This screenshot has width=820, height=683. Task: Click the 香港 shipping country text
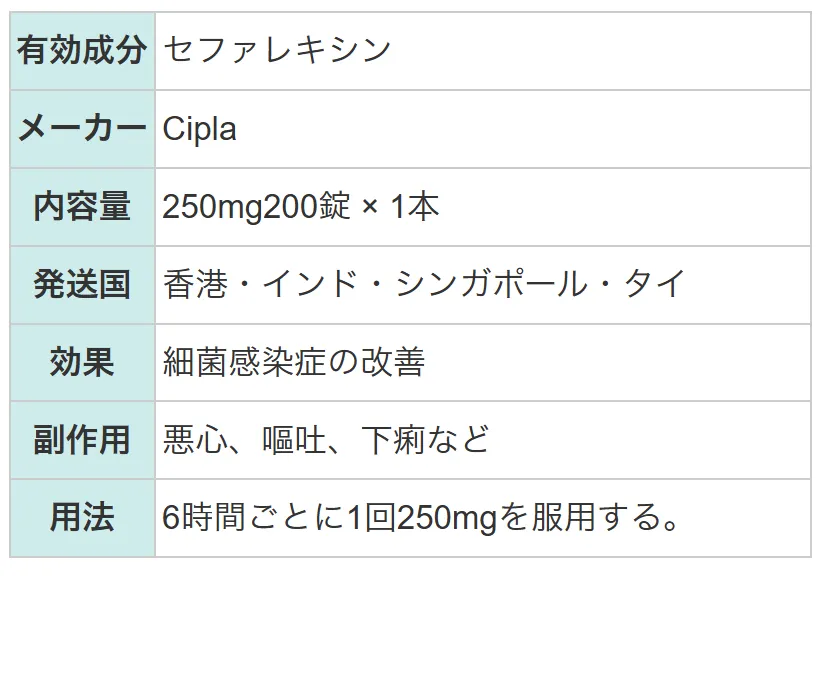point(196,284)
